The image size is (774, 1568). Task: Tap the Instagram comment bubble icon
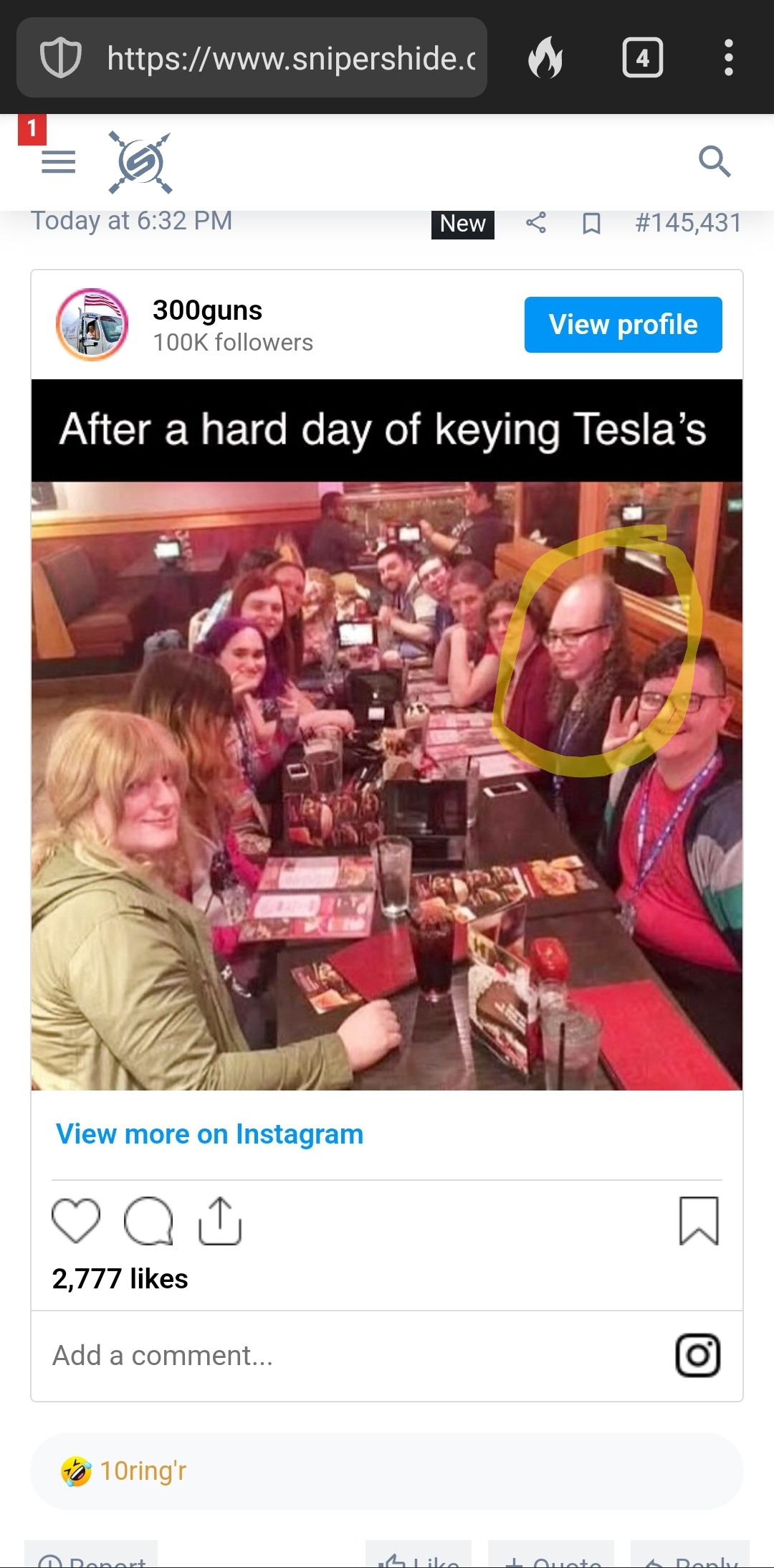pos(148,1220)
